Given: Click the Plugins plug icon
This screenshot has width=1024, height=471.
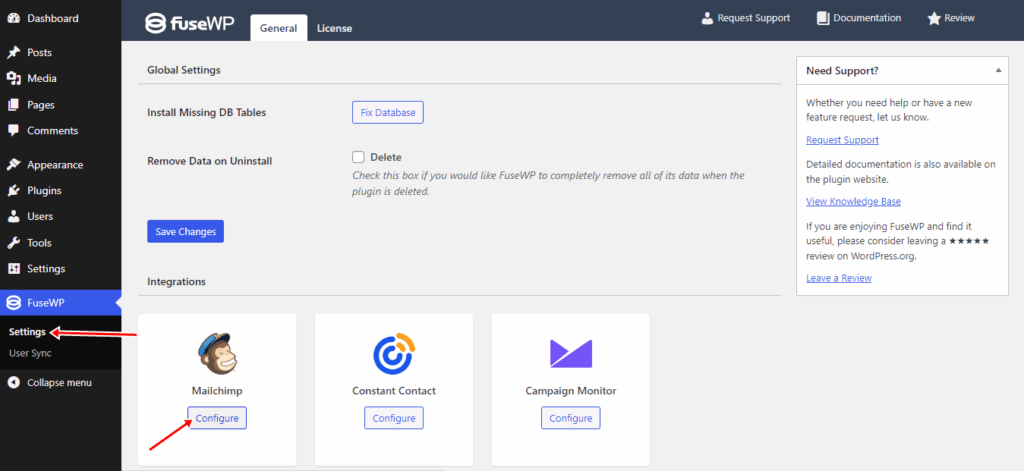Looking at the screenshot, I should [13, 191].
